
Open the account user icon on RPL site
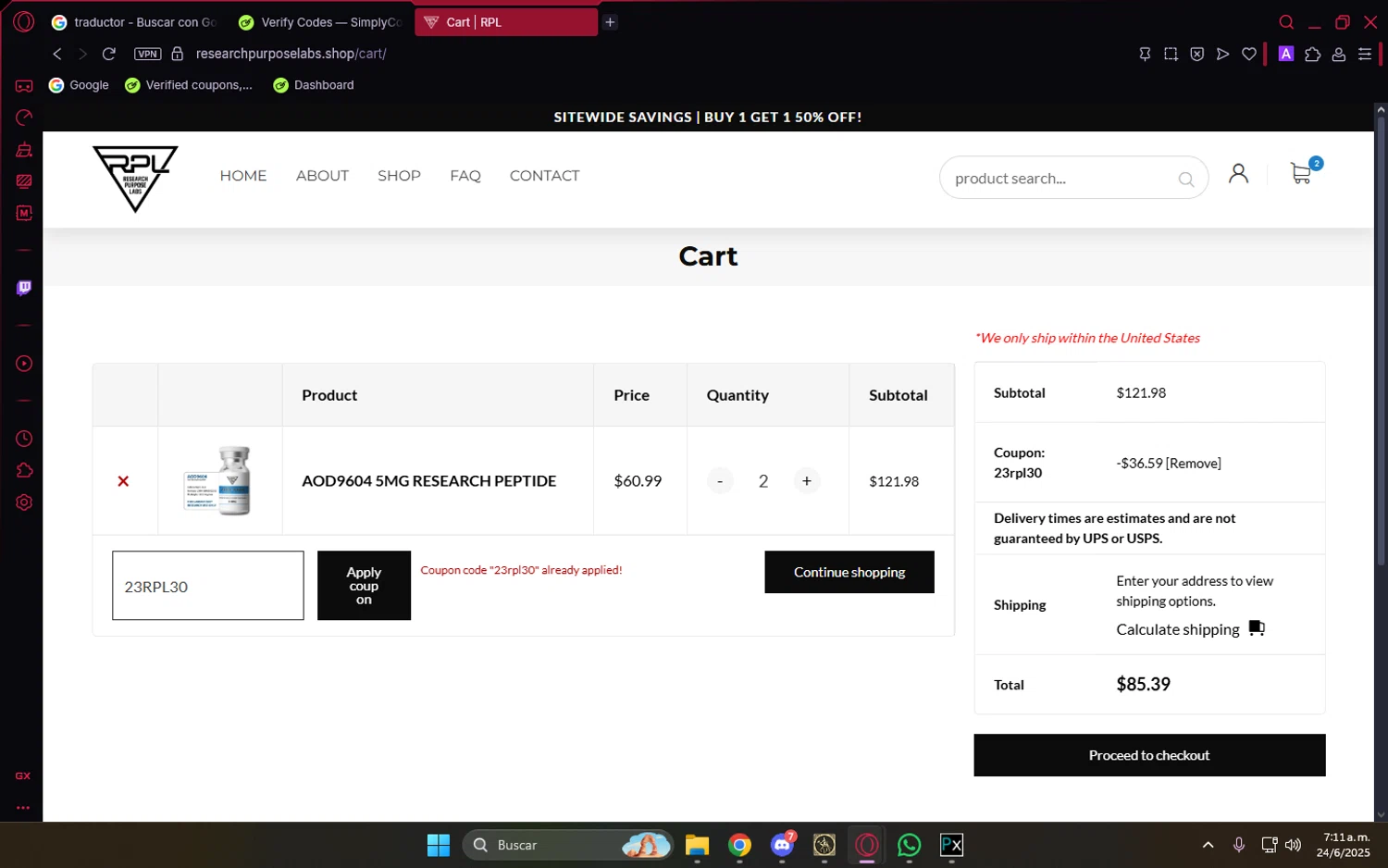pyautogui.click(x=1238, y=173)
